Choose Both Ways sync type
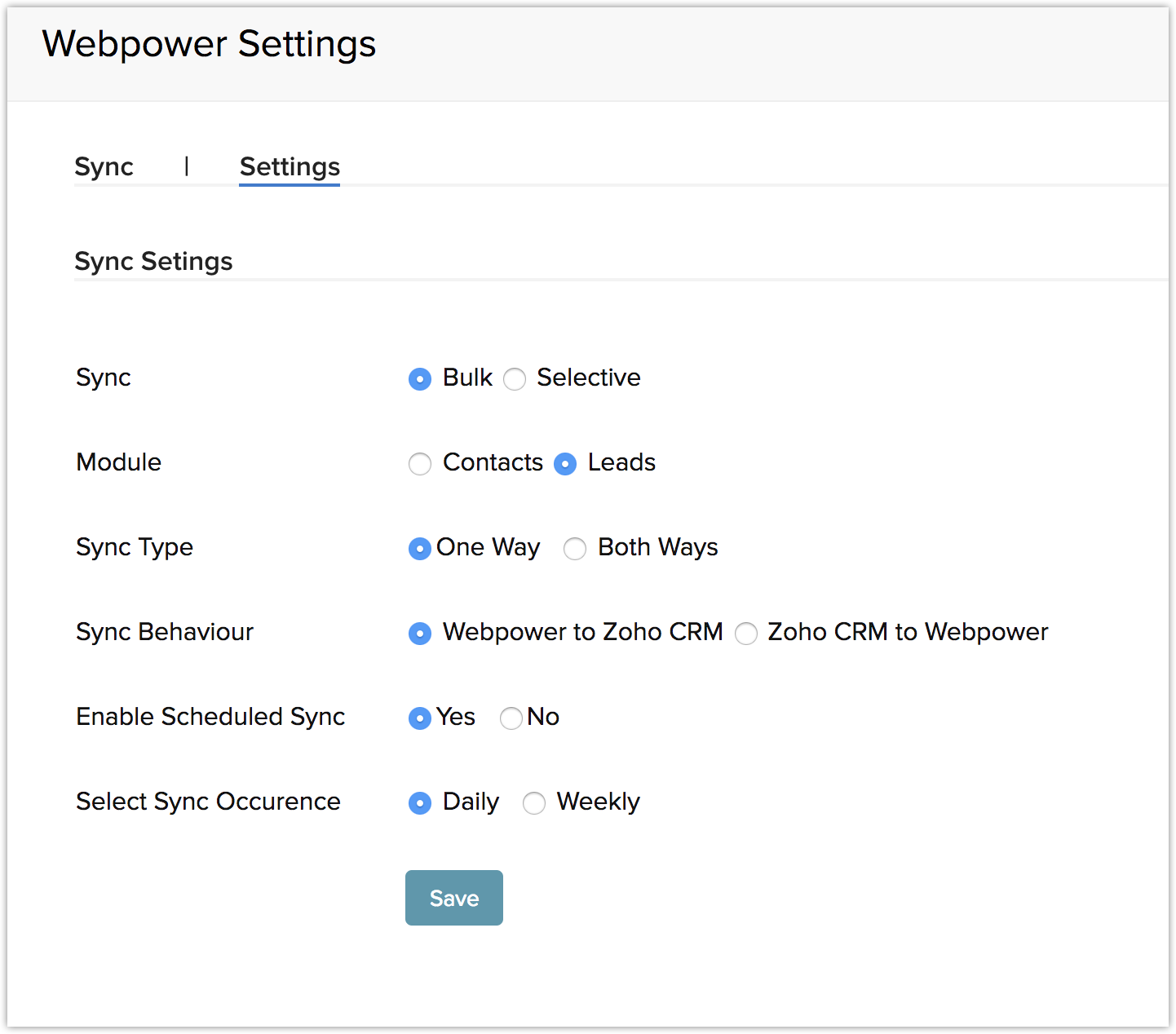Viewport: 1176px width, 1034px height. click(x=575, y=549)
